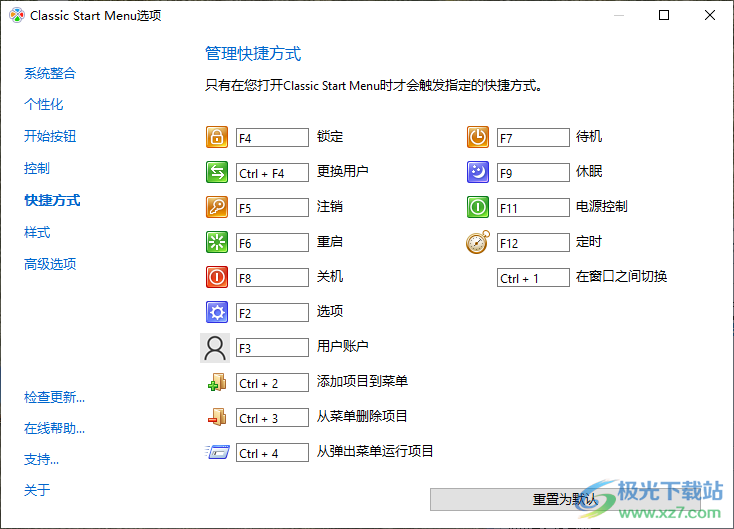Click the 重置为默认 button
This screenshot has height=529, width=734.
(565, 500)
